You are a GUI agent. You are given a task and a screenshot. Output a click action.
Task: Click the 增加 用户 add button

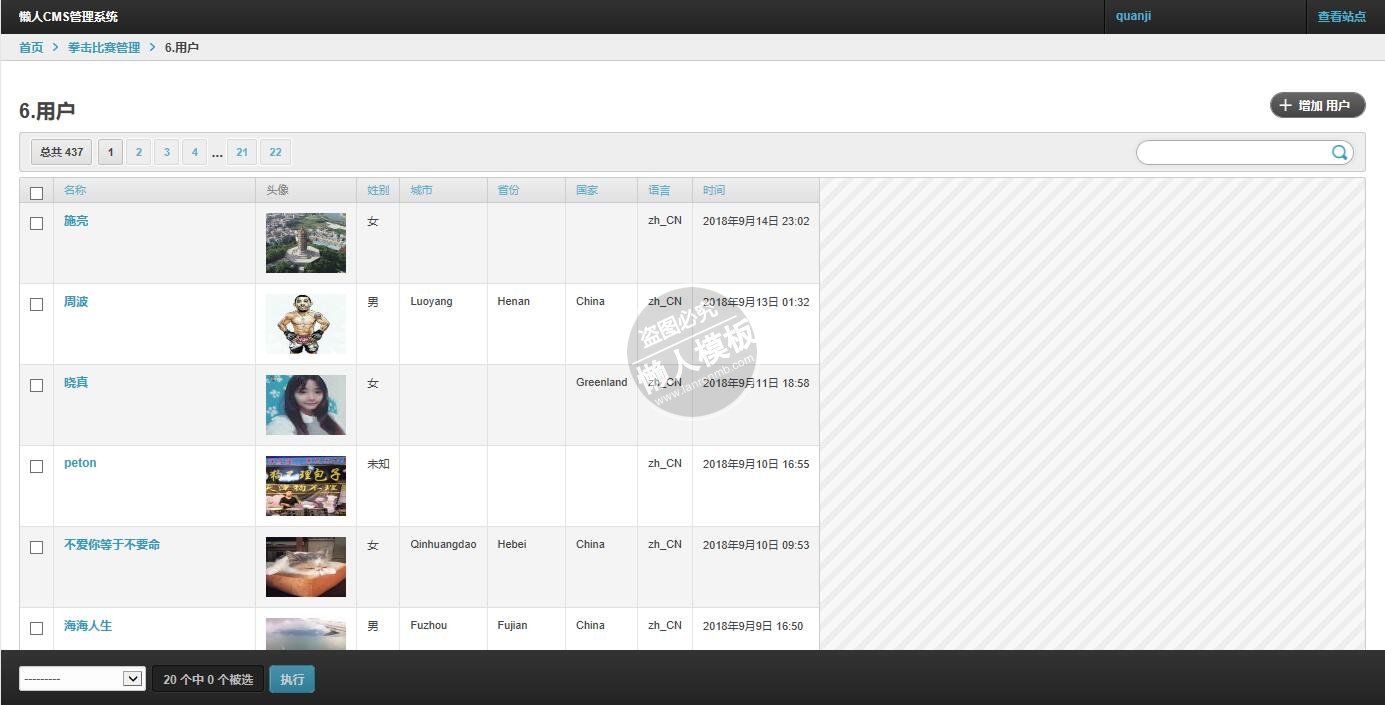[x=1317, y=105]
